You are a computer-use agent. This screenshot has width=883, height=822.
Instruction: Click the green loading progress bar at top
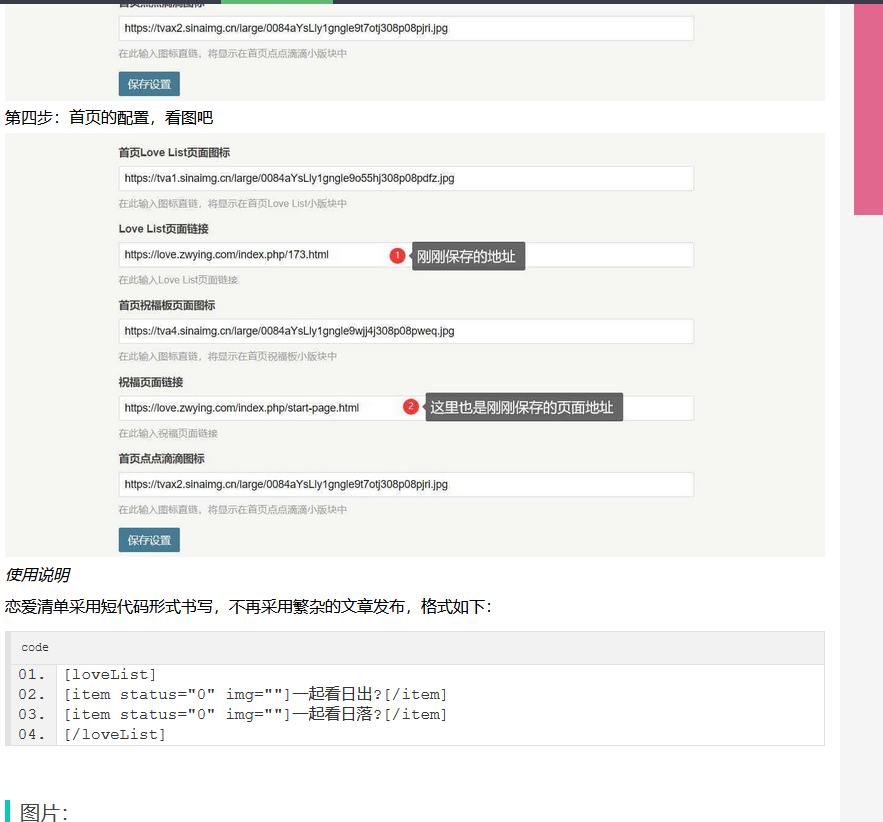276,2
